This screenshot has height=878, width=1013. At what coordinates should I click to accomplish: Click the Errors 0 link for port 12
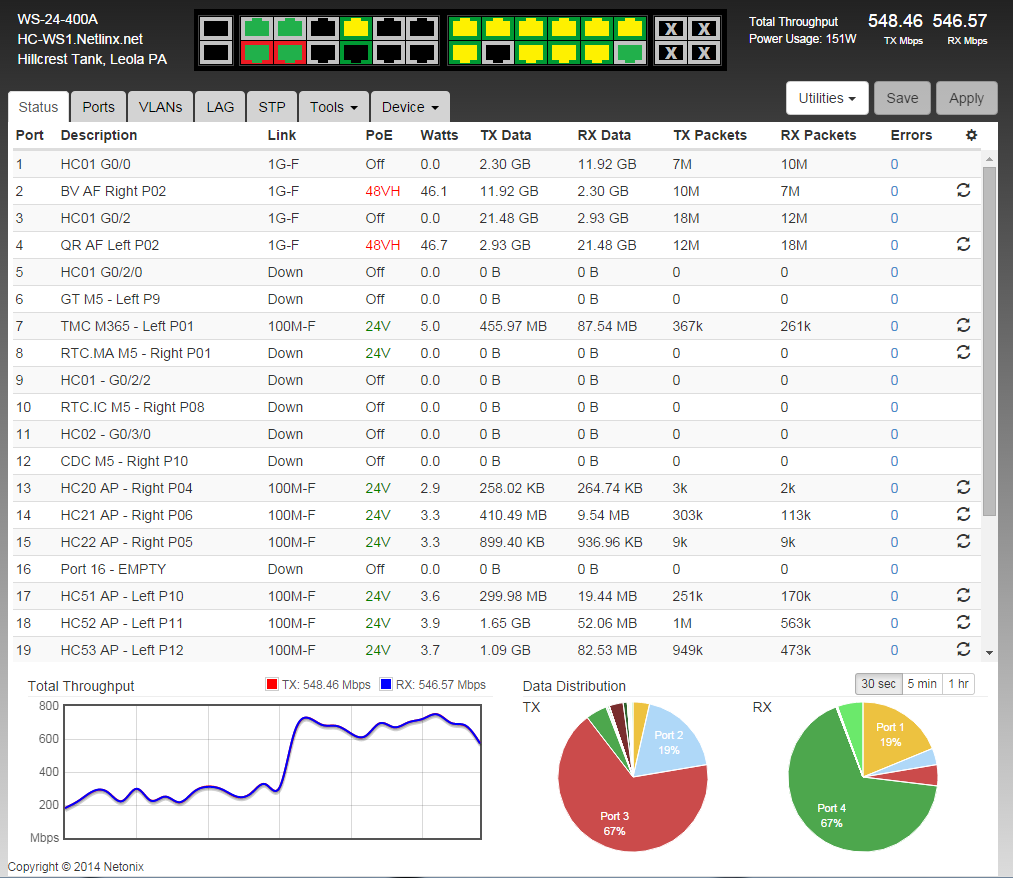[x=894, y=461]
